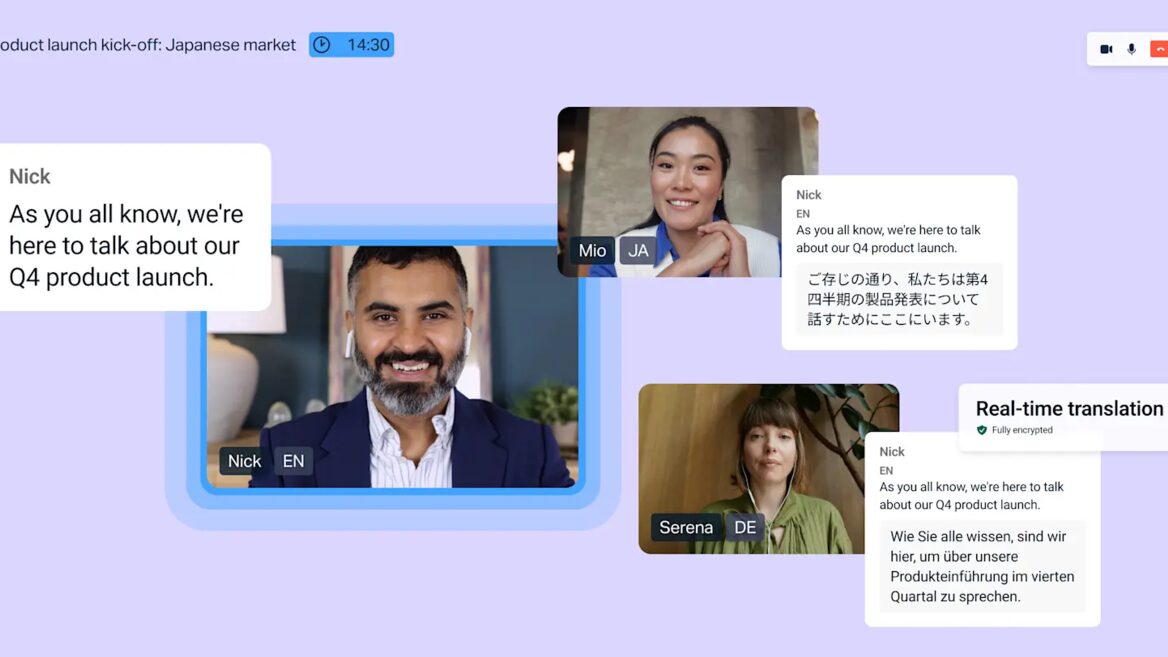Click the Mio name label on video
This screenshot has height=657, width=1168.
(592, 251)
